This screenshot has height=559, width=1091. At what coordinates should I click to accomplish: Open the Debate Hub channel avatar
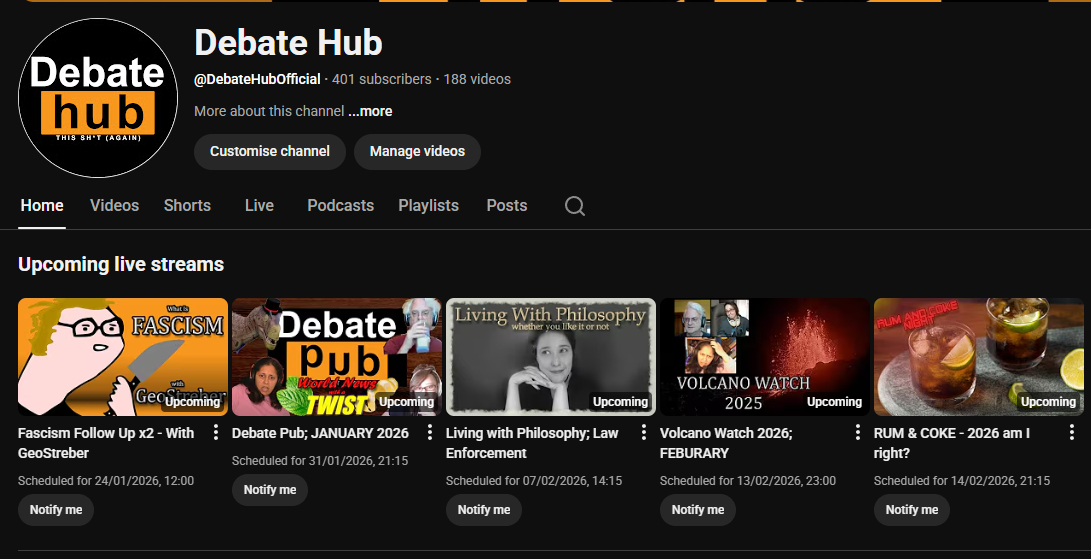(98, 98)
